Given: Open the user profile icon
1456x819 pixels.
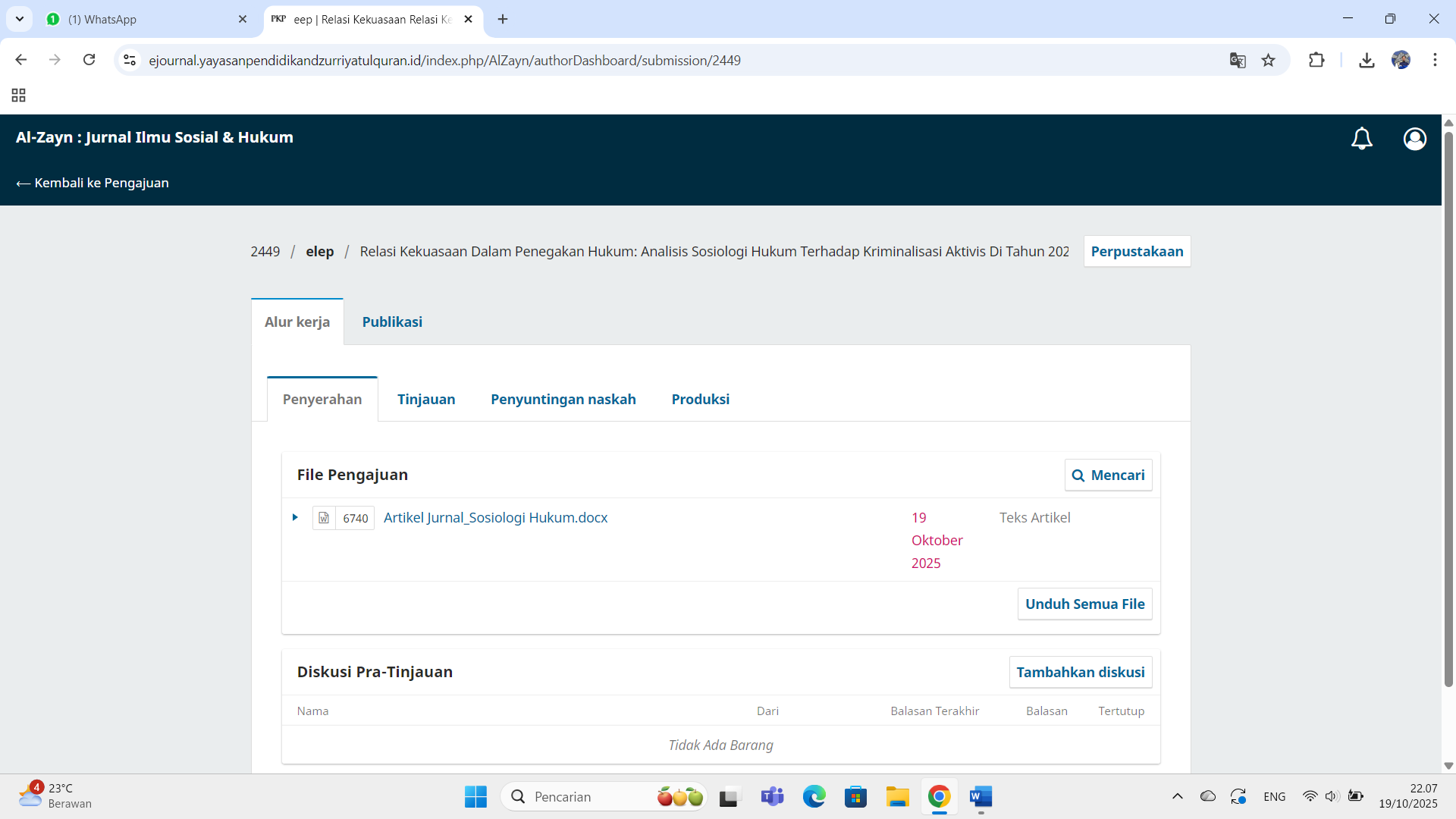Looking at the screenshot, I should pyautogui.click(x=1414, y=139).
